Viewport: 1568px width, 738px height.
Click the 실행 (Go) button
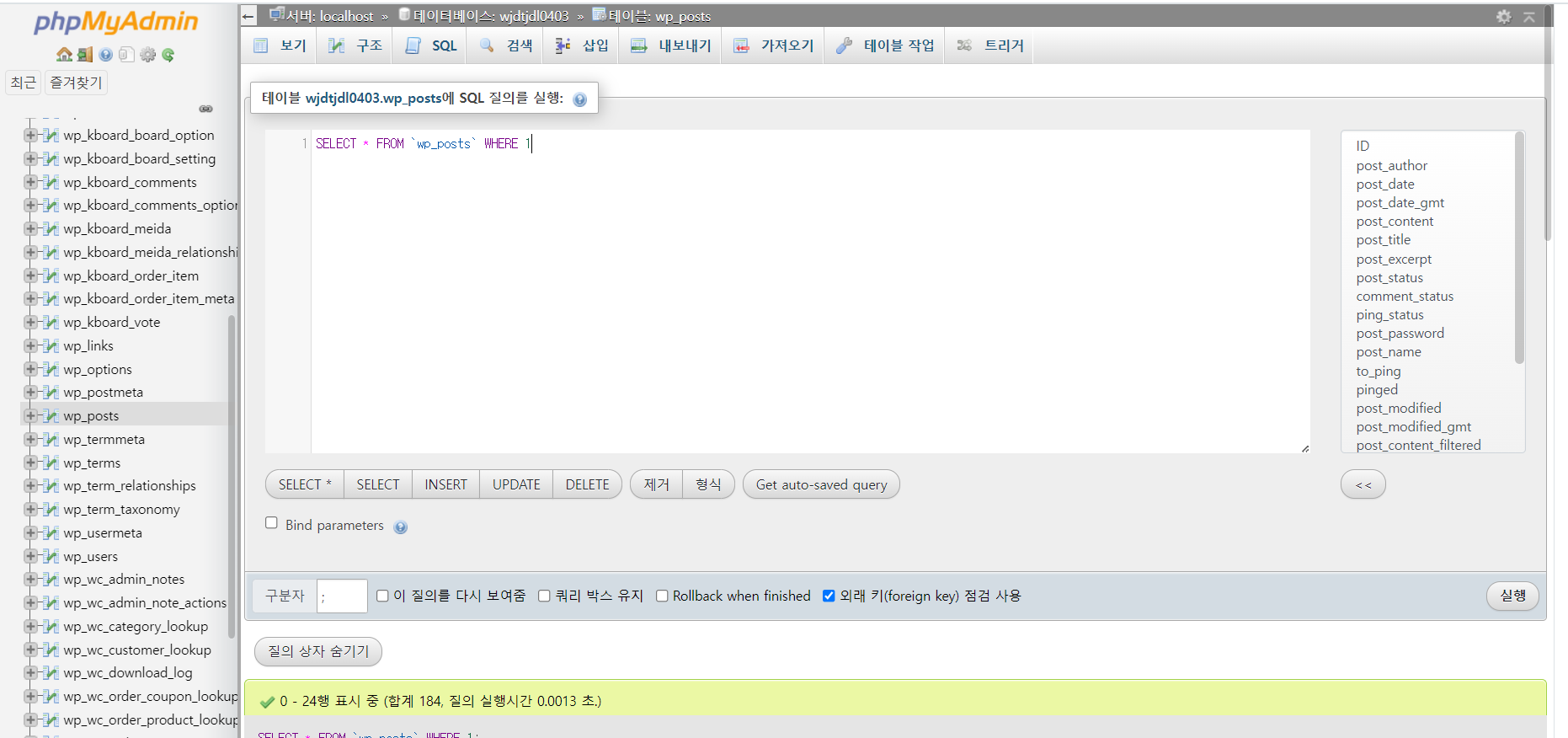click(x=1512, y=596)
